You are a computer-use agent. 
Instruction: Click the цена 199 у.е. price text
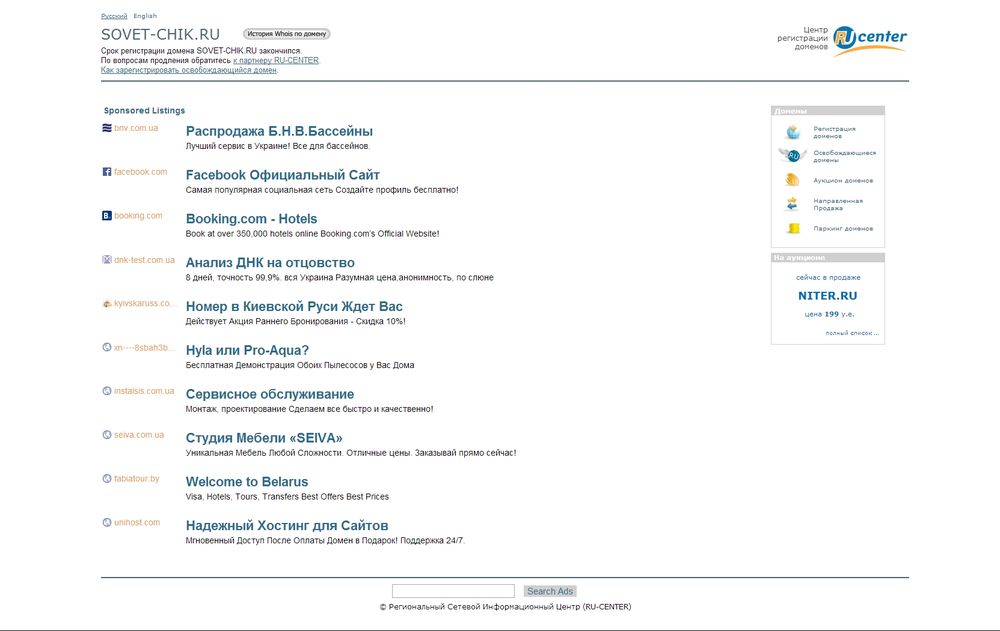(x=829, y=314)
